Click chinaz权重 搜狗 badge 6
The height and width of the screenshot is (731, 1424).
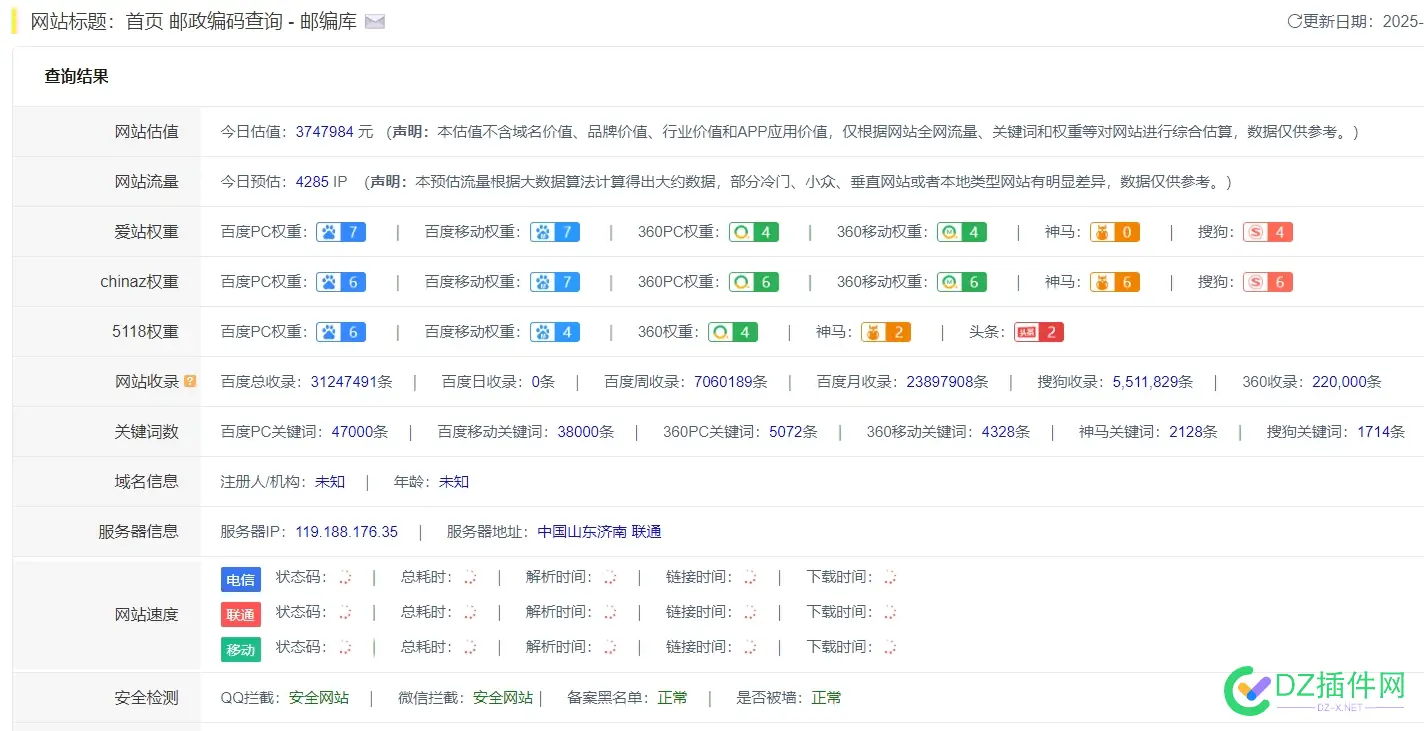pyautogui.click(x=1268, y=282)
